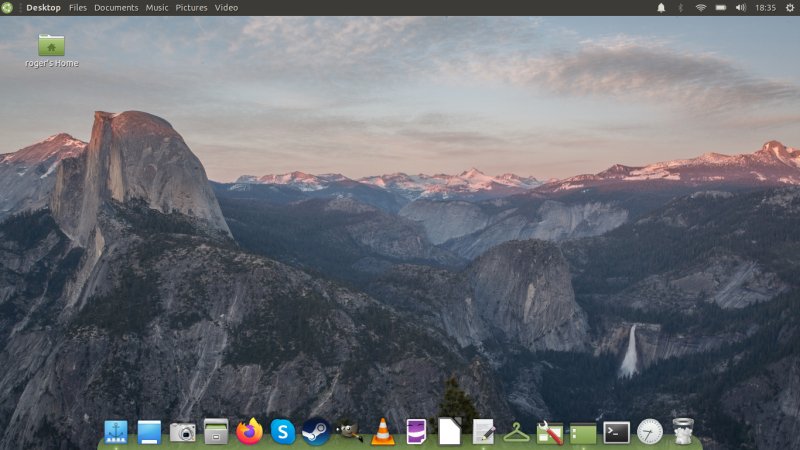Open the Files menu in top bar
The width and height of the screenshot is (800, 450).
(x=78, y=8)
